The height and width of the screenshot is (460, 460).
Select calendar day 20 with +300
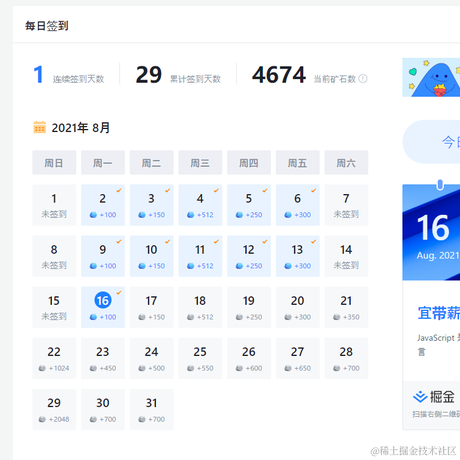(x=297, y=307)
